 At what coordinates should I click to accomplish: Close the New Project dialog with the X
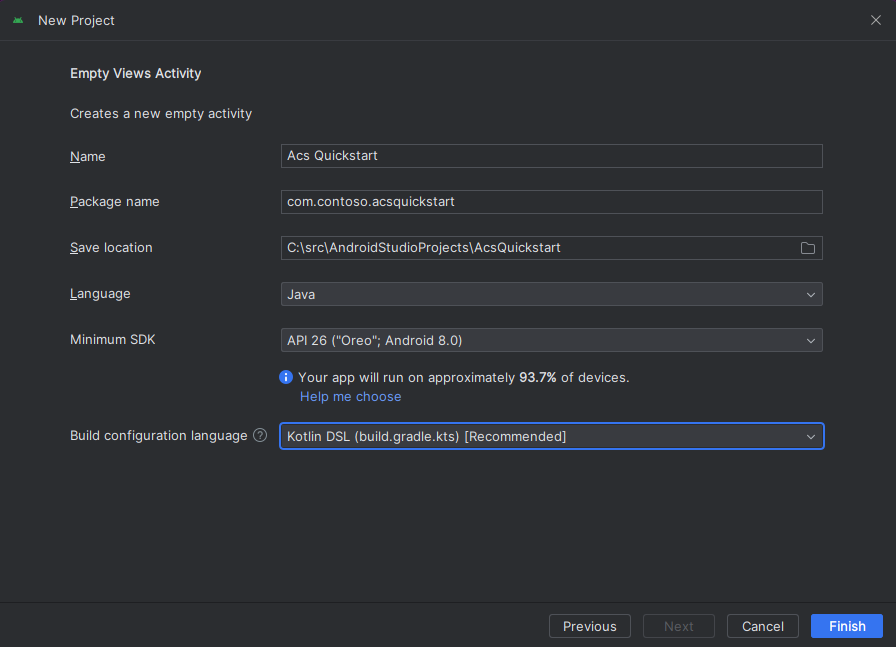coord(876,20)
